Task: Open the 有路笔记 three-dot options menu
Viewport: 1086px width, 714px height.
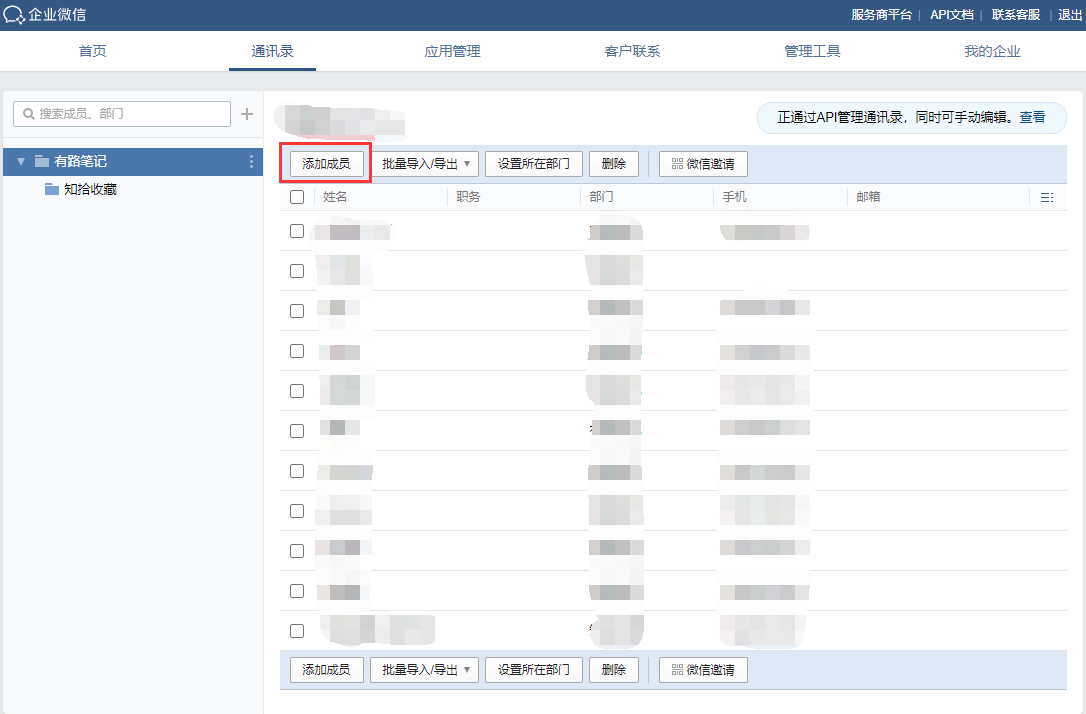Action: pos(251,162)
